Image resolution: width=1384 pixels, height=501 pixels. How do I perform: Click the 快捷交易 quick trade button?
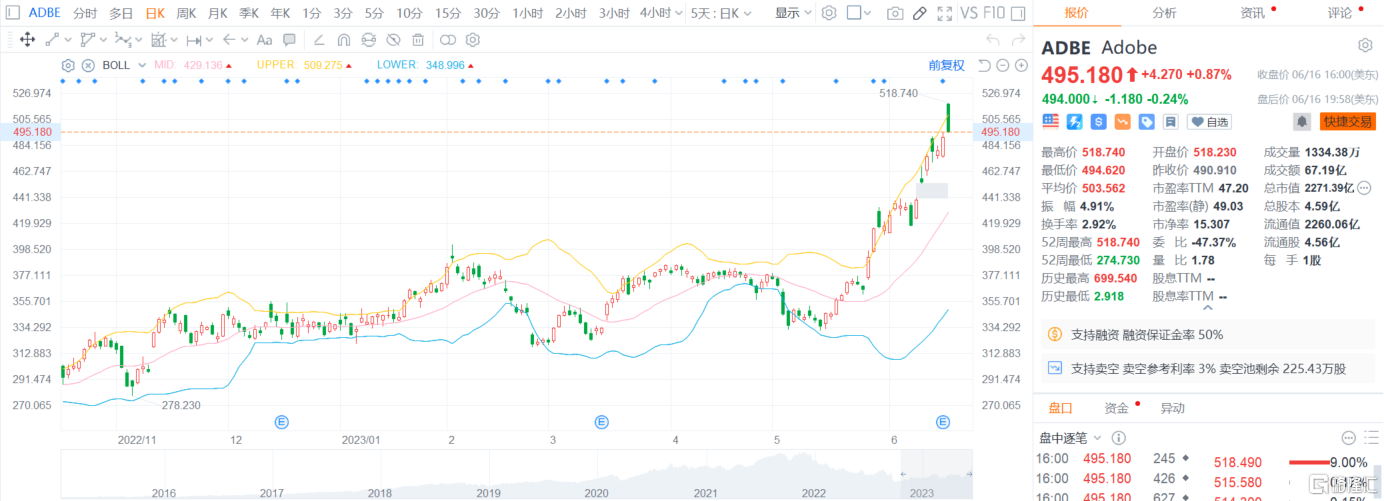click(x=1347, y=121)
